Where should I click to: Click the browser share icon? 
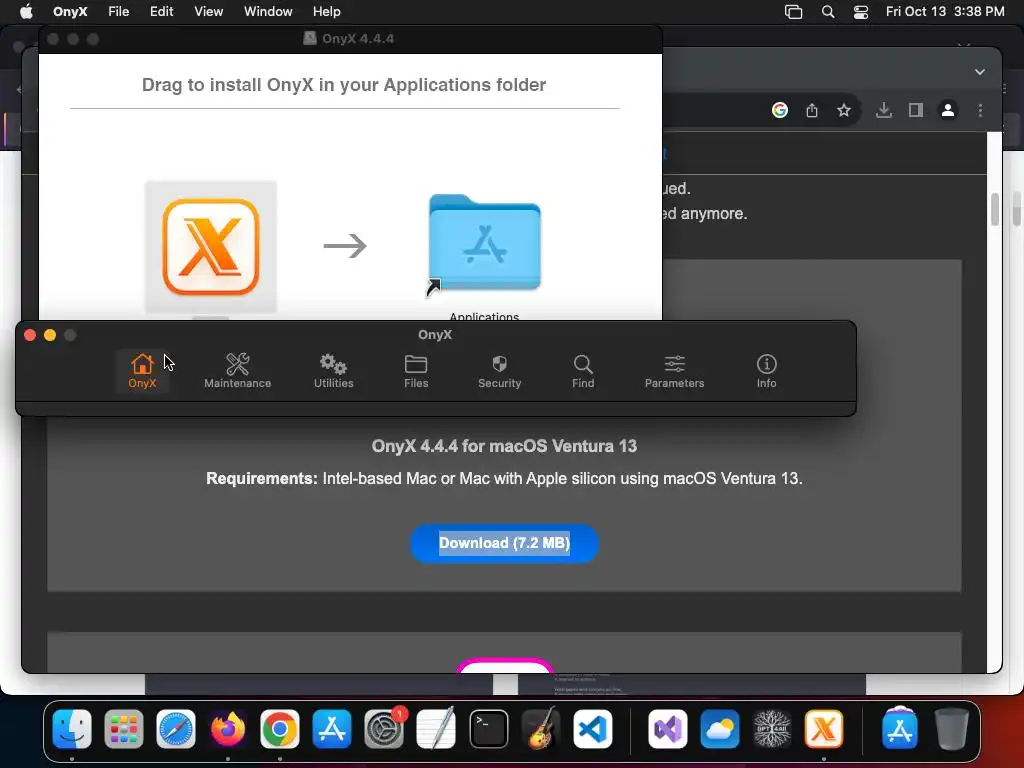[x=812, y=110]
